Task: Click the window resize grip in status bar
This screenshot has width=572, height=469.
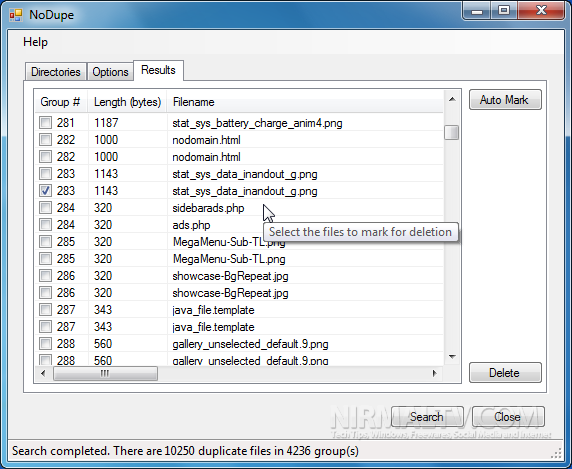Action: 556,453
